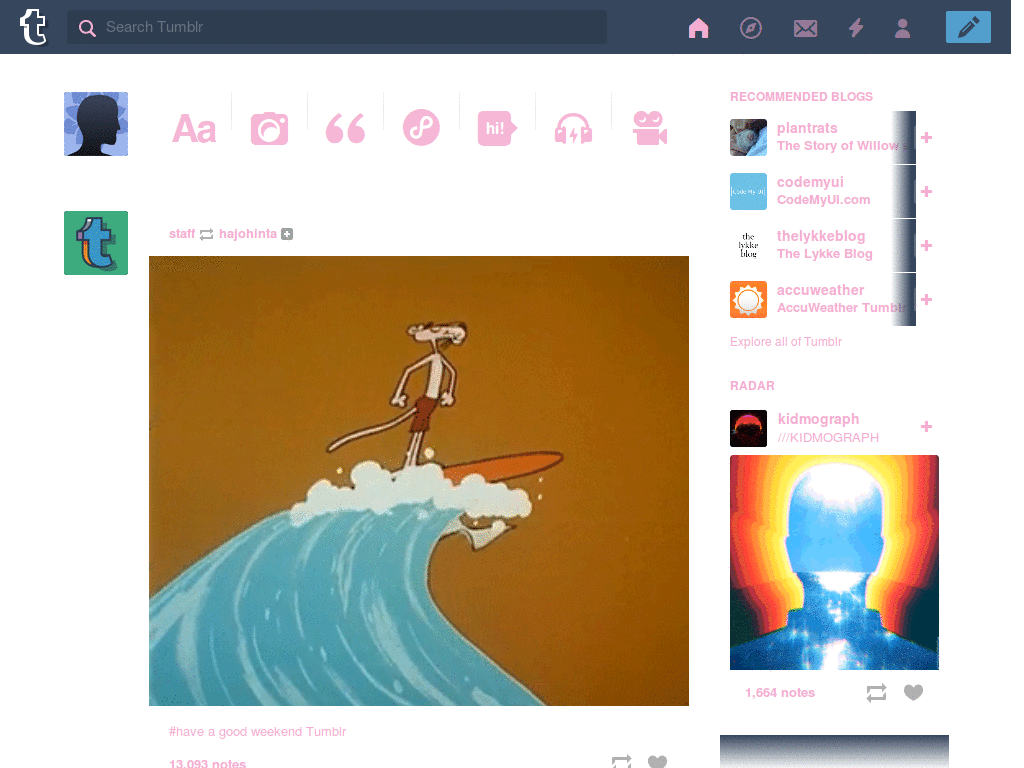The image size is (1024, 768).
Task: Open the thelykkeblog blog link
Action: click(821, 236)
